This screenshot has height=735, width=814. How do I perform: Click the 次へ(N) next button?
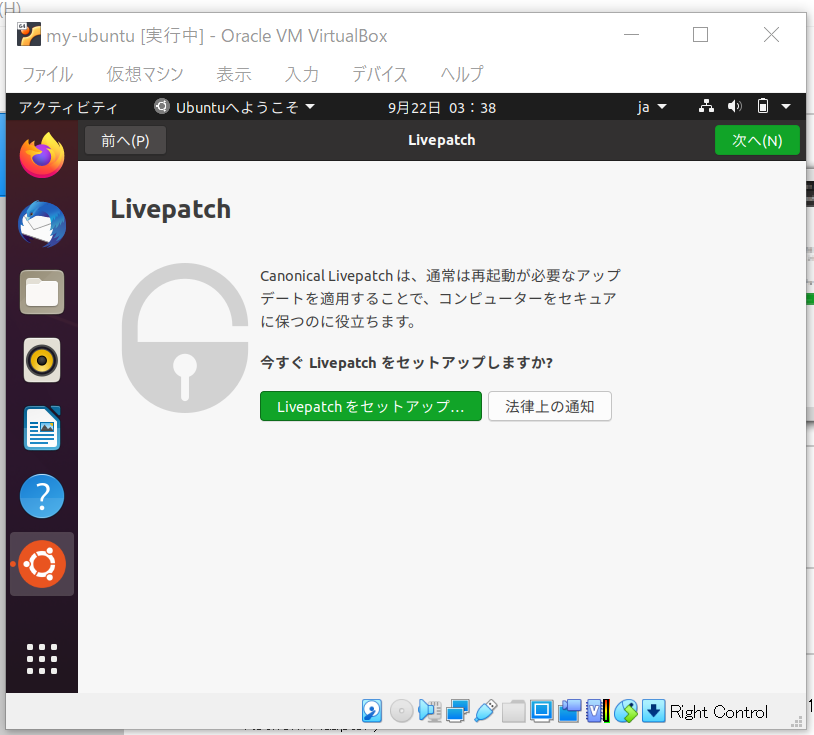pyautogui.click(x=757, y=140)
